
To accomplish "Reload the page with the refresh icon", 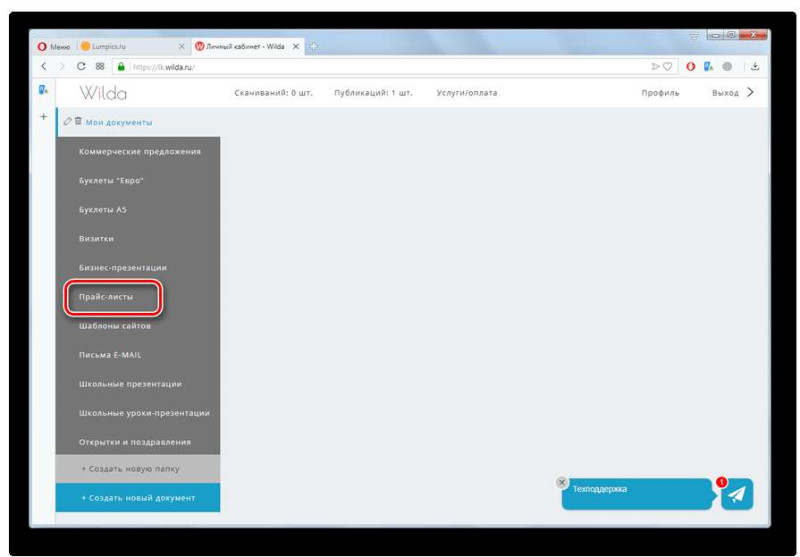I will (81, 66).
